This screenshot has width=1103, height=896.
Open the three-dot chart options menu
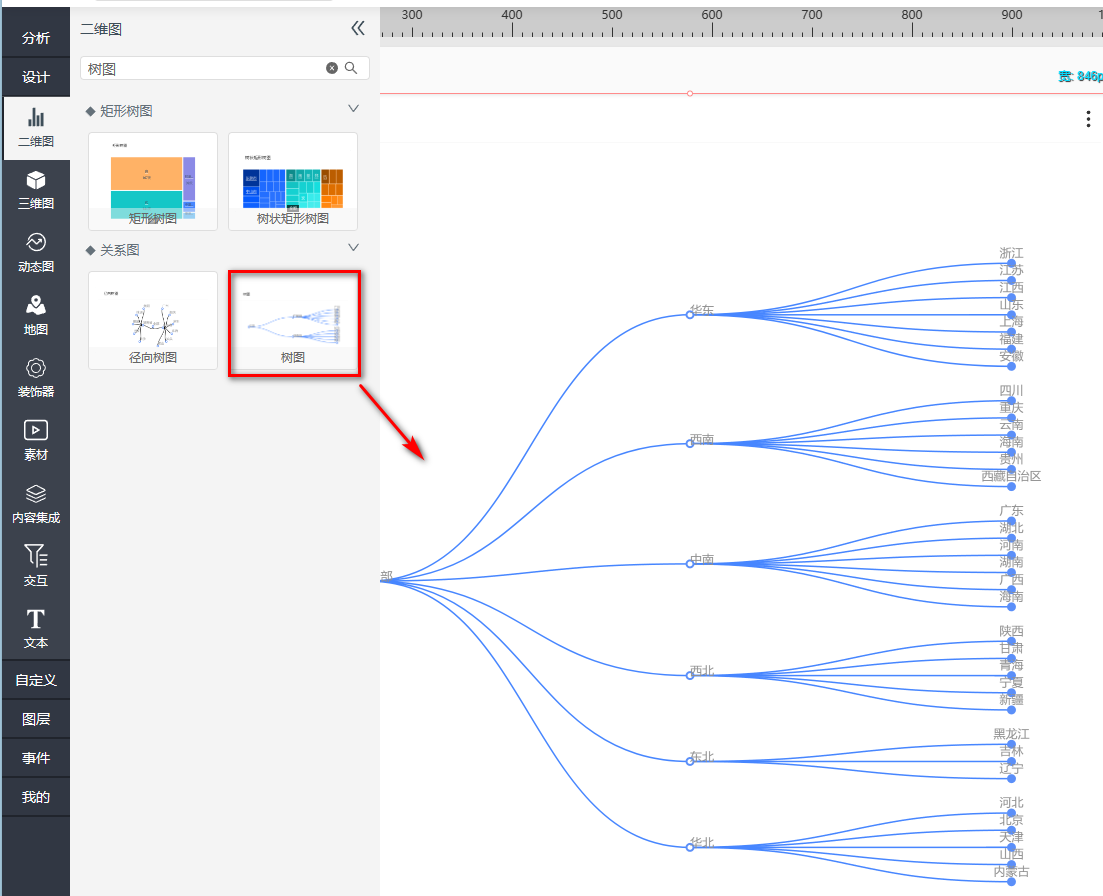click(1088, 119)
